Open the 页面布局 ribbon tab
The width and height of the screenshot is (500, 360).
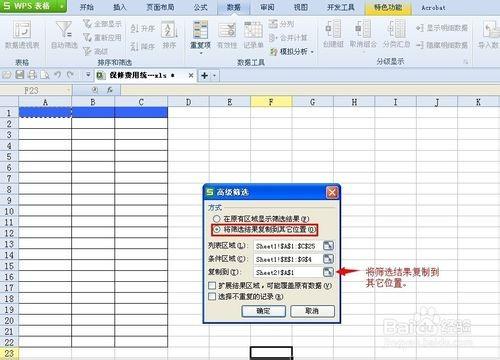click(x=160, y=7)
